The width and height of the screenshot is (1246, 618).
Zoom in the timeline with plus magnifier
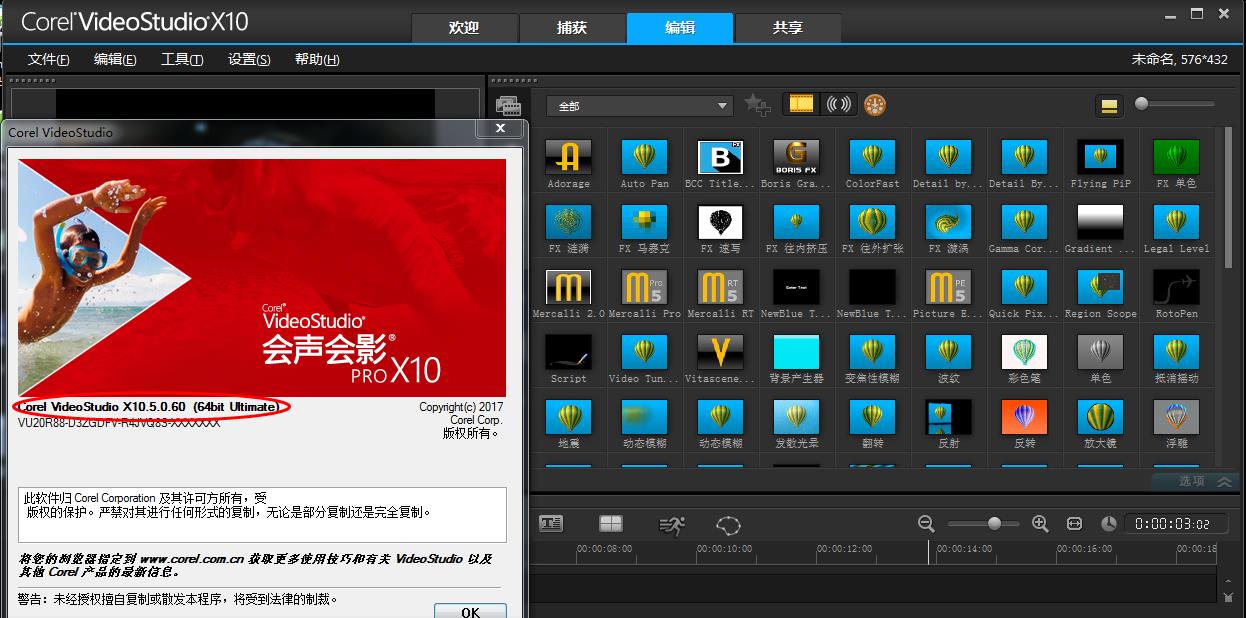point(1040,523)
